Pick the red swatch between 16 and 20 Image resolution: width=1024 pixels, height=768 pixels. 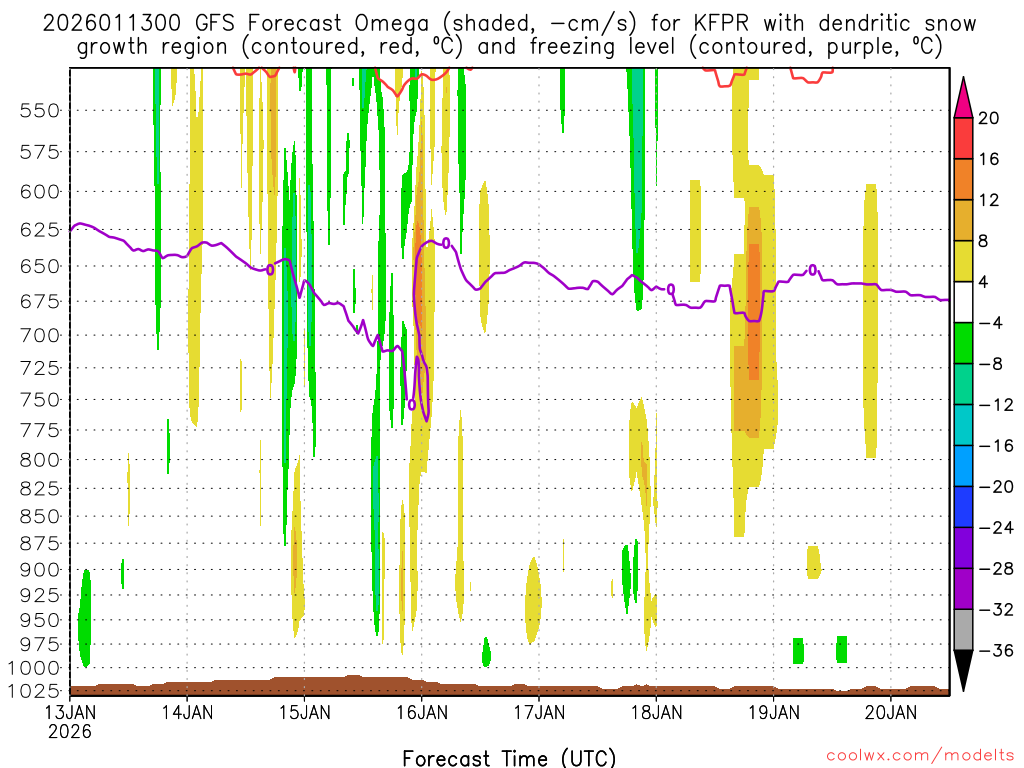tap(964, 138)
